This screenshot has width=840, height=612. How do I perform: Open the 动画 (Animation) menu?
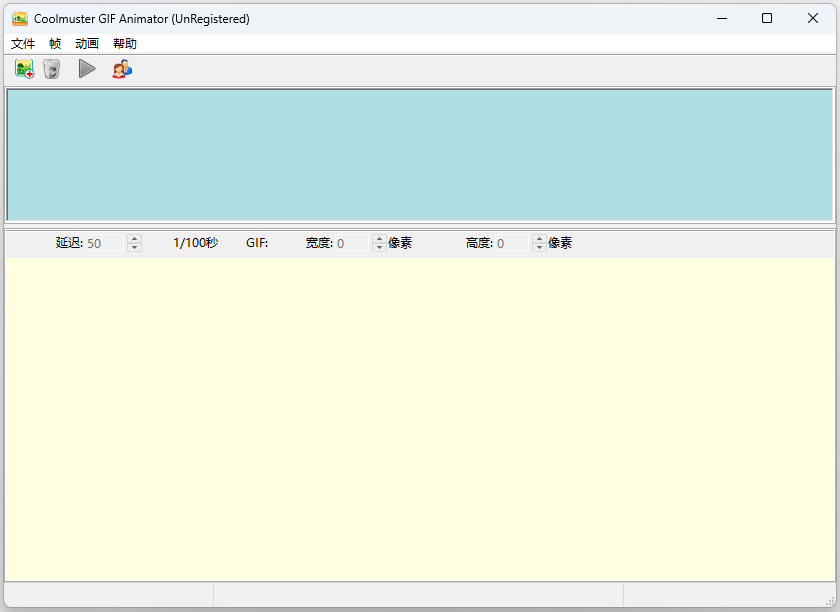pos(87,43)
